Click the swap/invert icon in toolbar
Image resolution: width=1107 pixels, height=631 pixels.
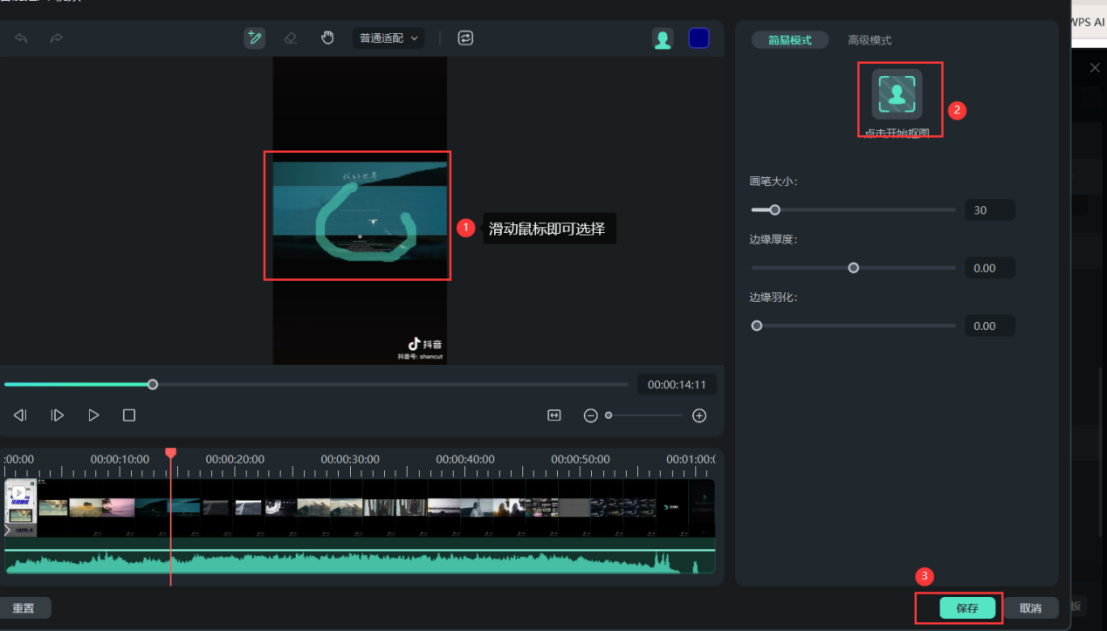coord(465,38)
